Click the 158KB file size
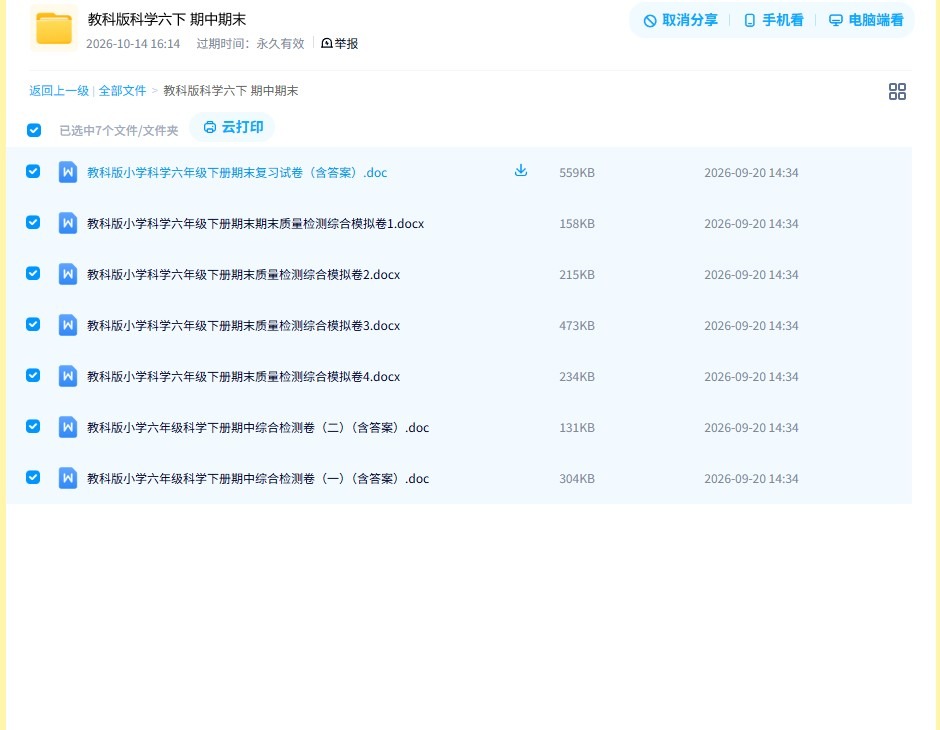940x730 pixels. (x=577, y=224)
